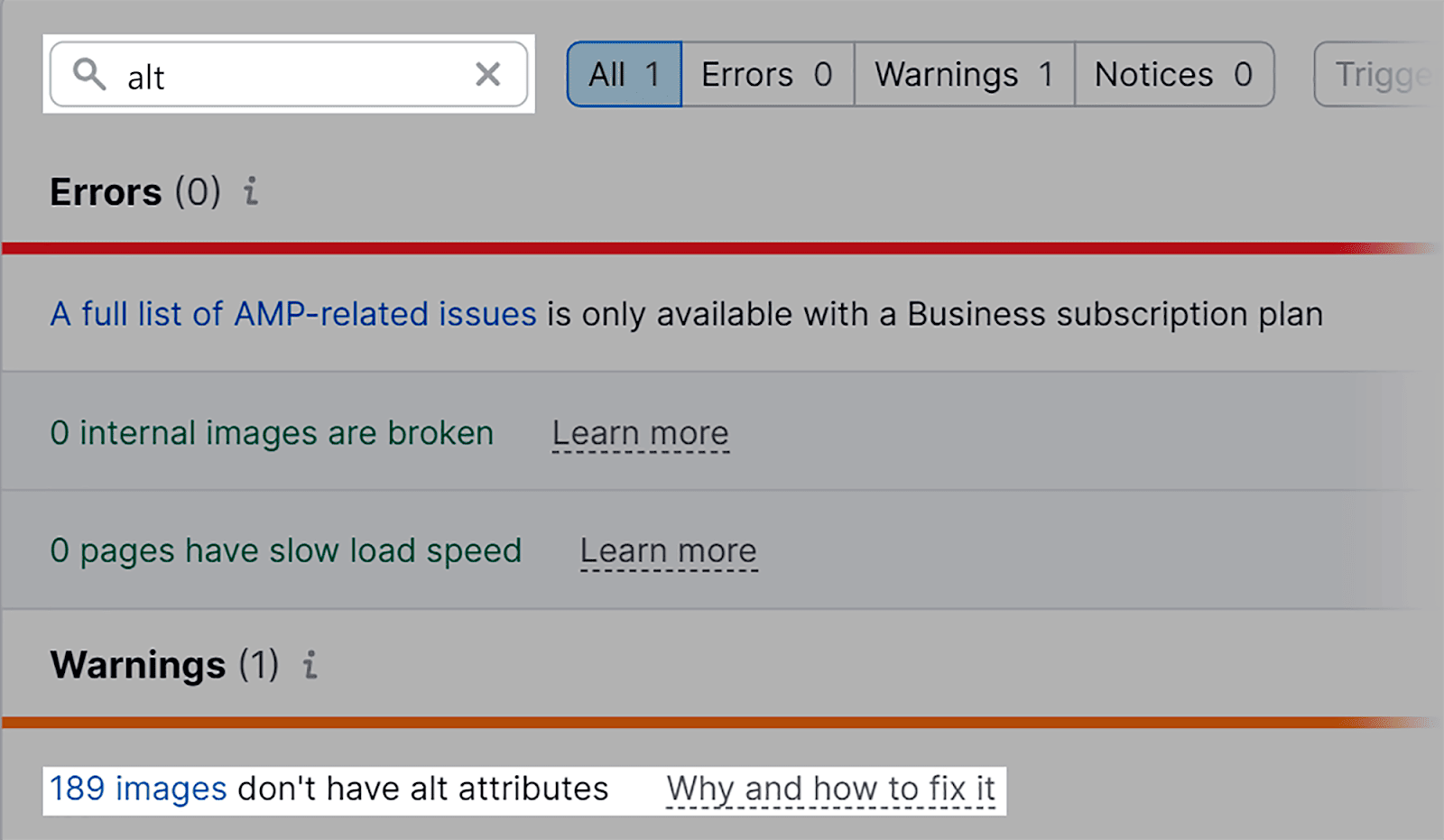Screen dimensions: 1444x840
Task: Open the AMP-related issues row details
Action: click(x=293, y=314)
